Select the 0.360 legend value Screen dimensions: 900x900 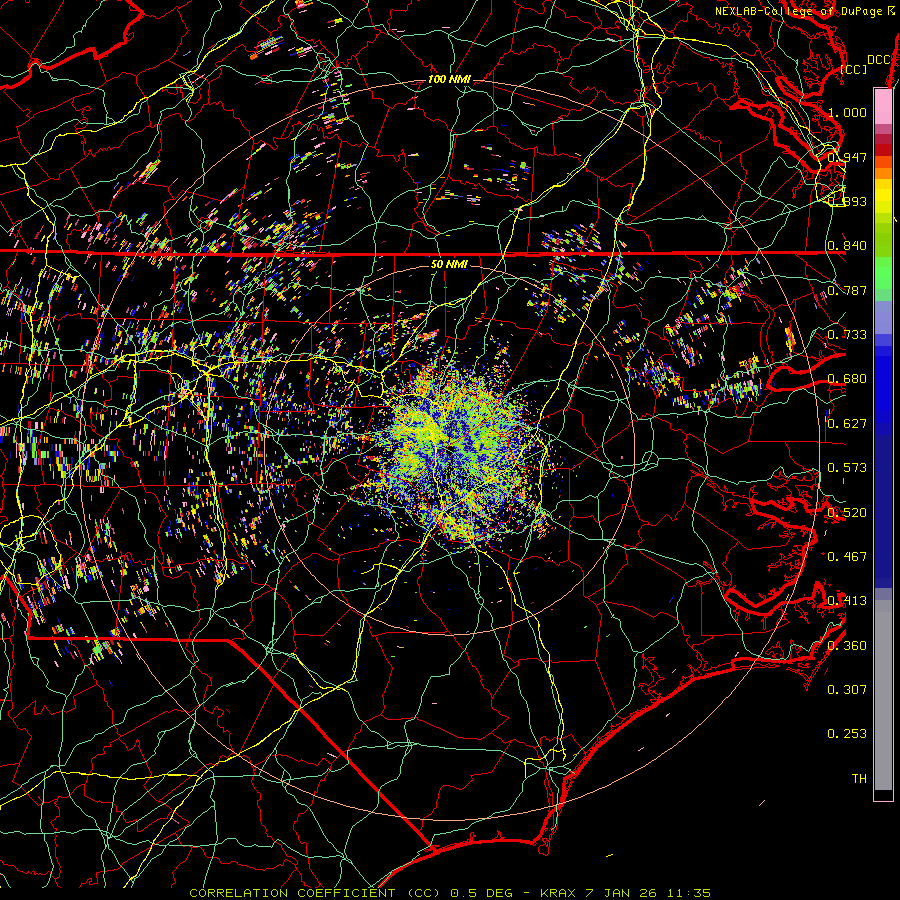(x=847, y=646)
